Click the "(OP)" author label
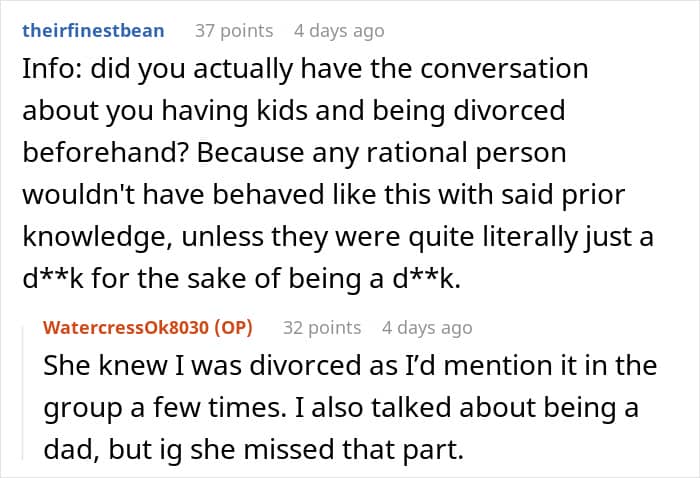This screenshot has height=478, width=700. (233, 327)
